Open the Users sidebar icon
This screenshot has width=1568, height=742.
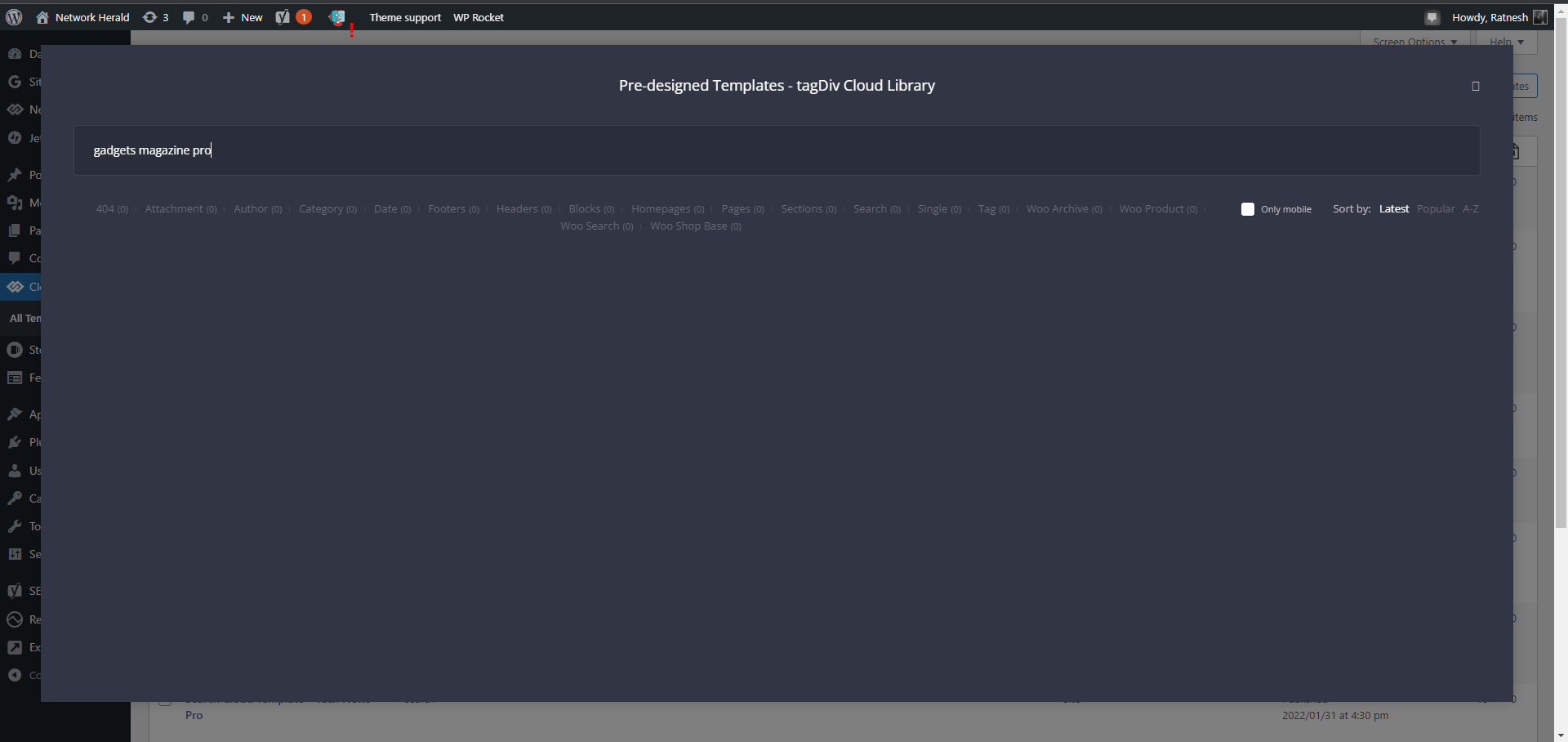(x=15, y=471)
